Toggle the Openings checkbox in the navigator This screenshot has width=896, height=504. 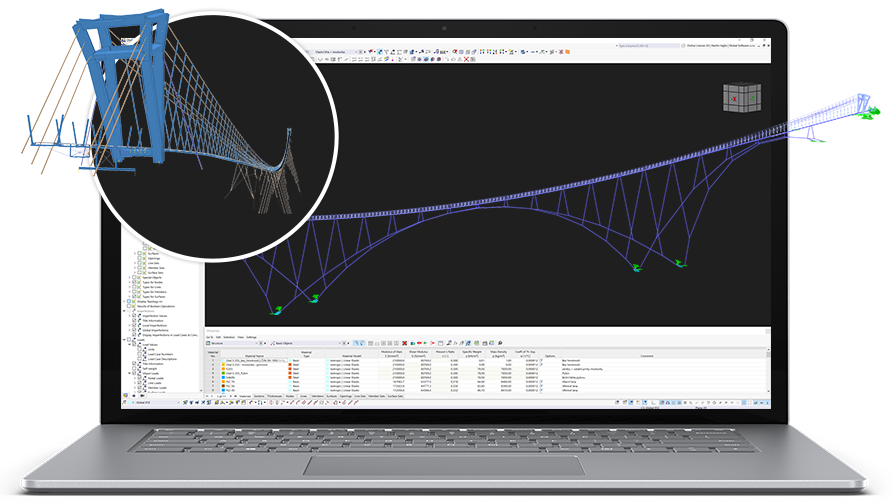139,258
